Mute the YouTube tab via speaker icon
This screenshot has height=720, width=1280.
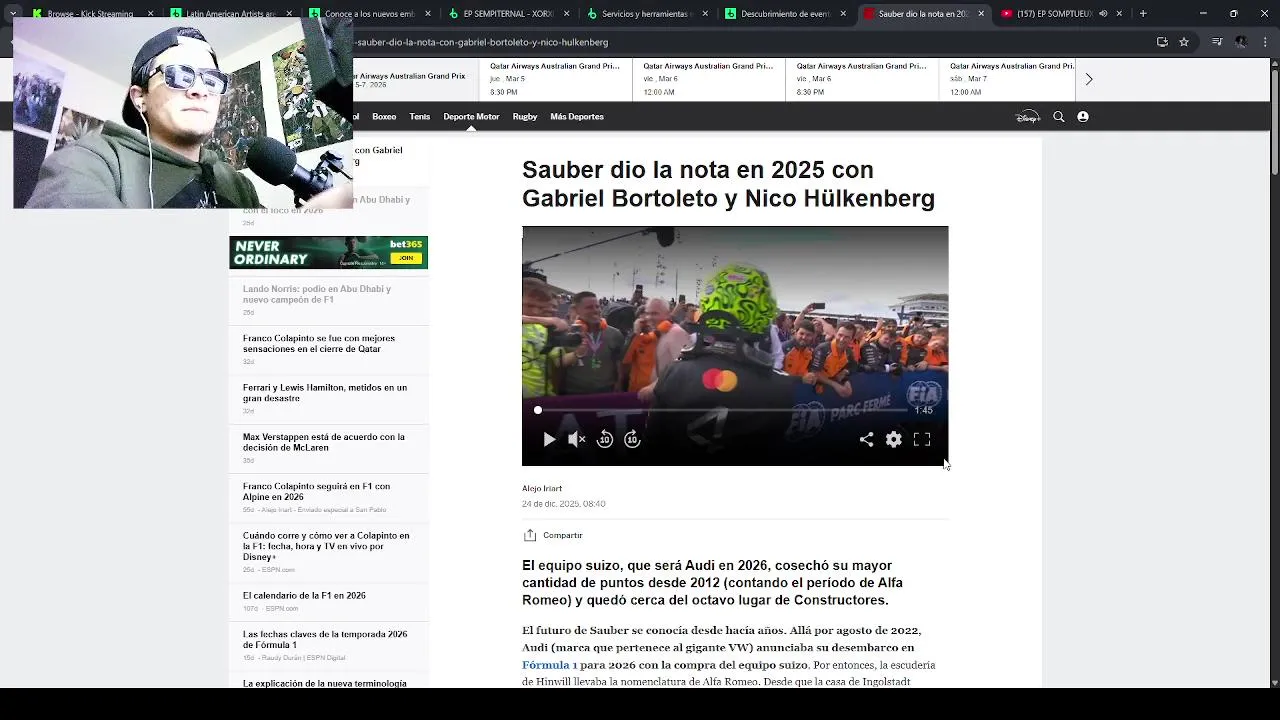pos(1103,14)
